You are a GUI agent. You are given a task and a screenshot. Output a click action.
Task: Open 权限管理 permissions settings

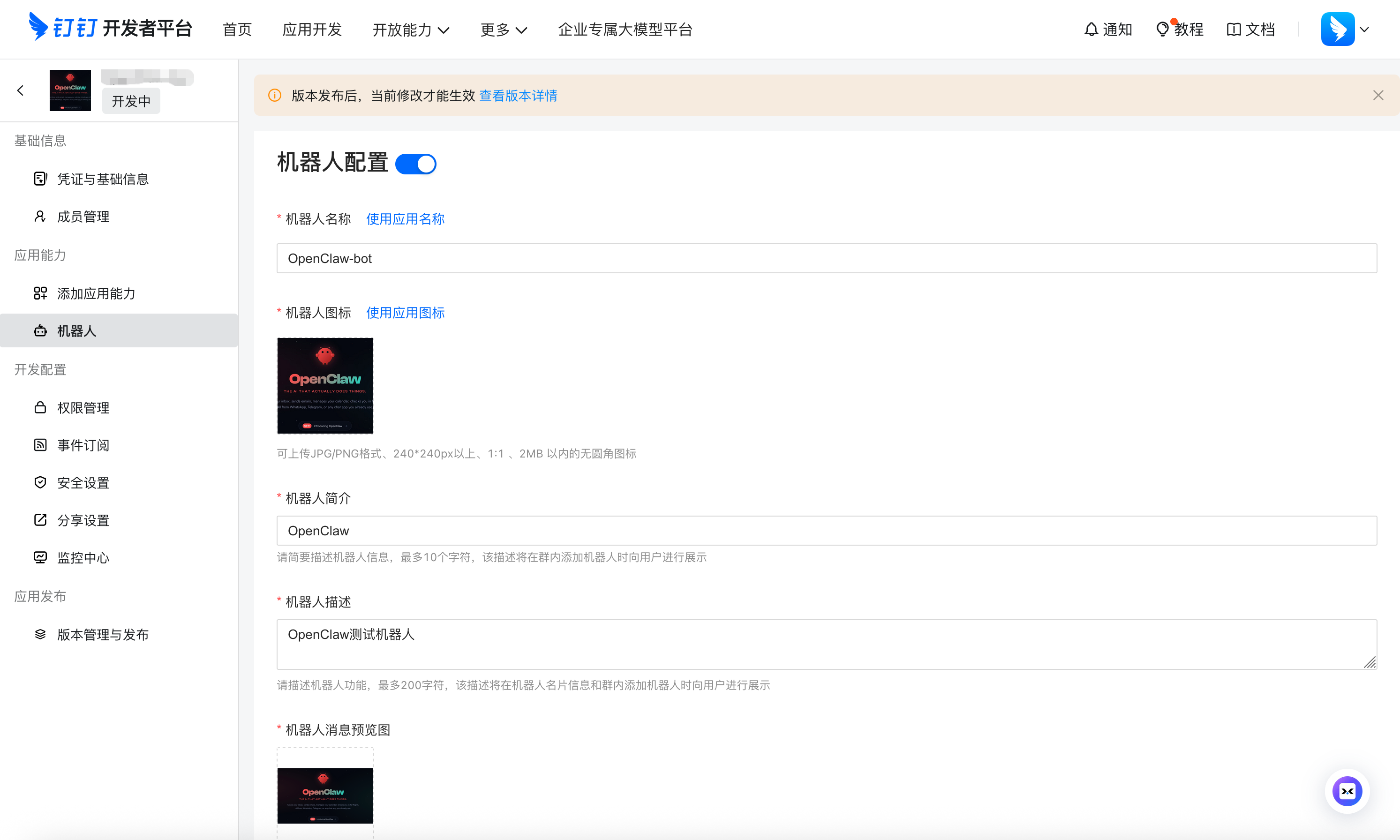click(x=83, y=407)
